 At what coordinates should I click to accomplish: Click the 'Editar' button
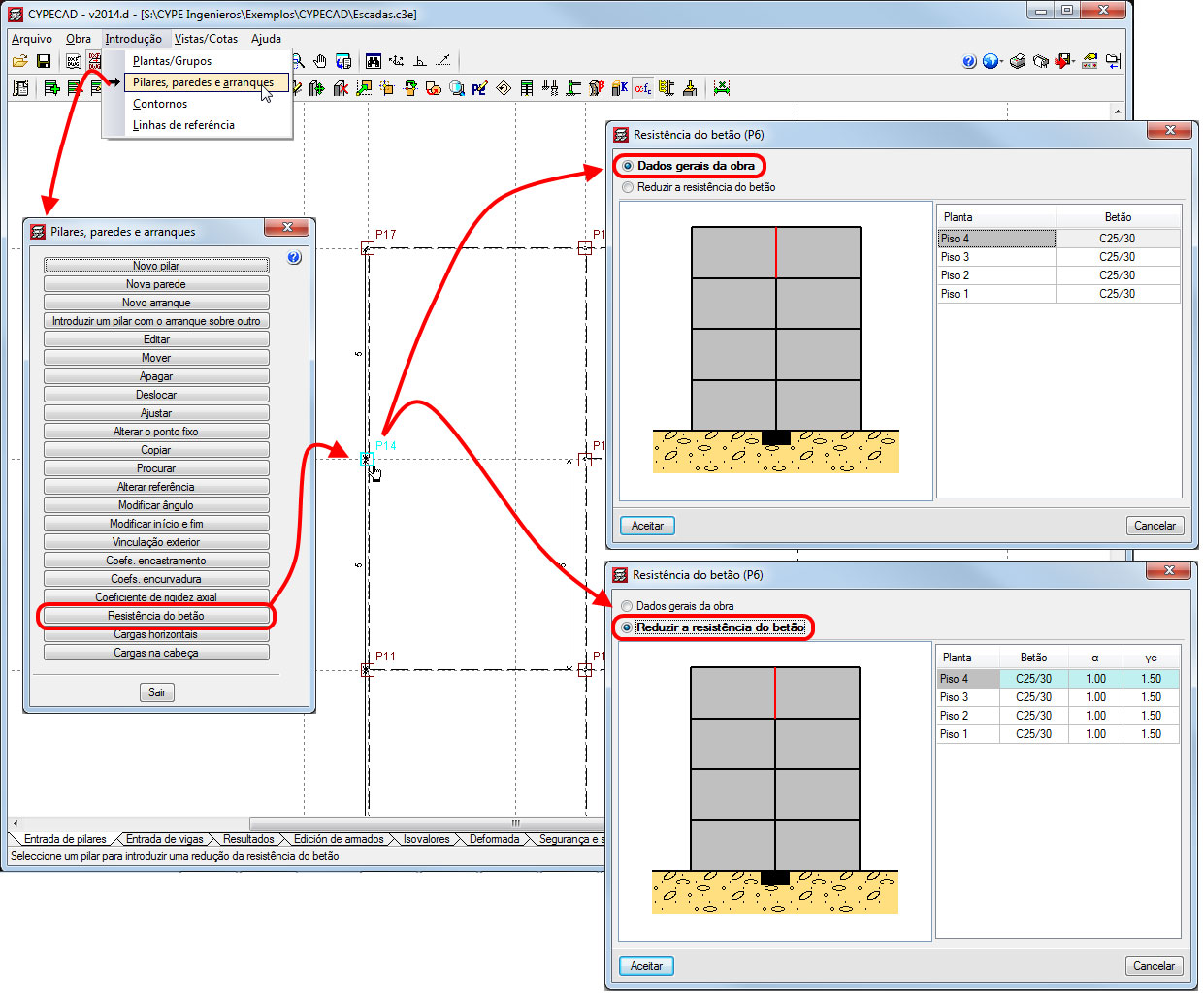coord(156,339)
